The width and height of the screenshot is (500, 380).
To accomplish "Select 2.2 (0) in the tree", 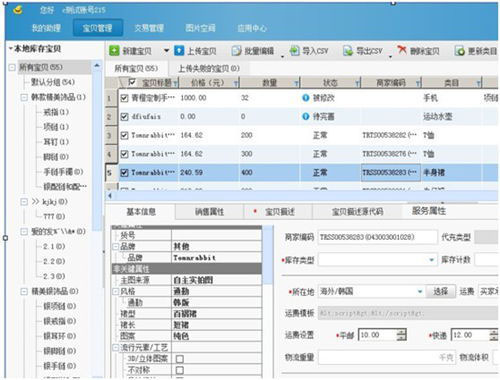I will tap(54, 261).
